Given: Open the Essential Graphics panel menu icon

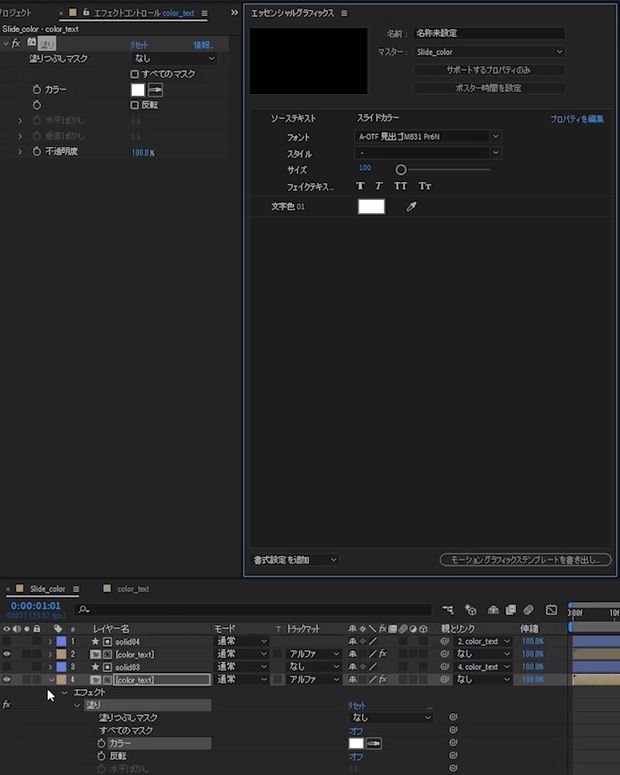Looking at the screenshot, I should coord(344,13).
